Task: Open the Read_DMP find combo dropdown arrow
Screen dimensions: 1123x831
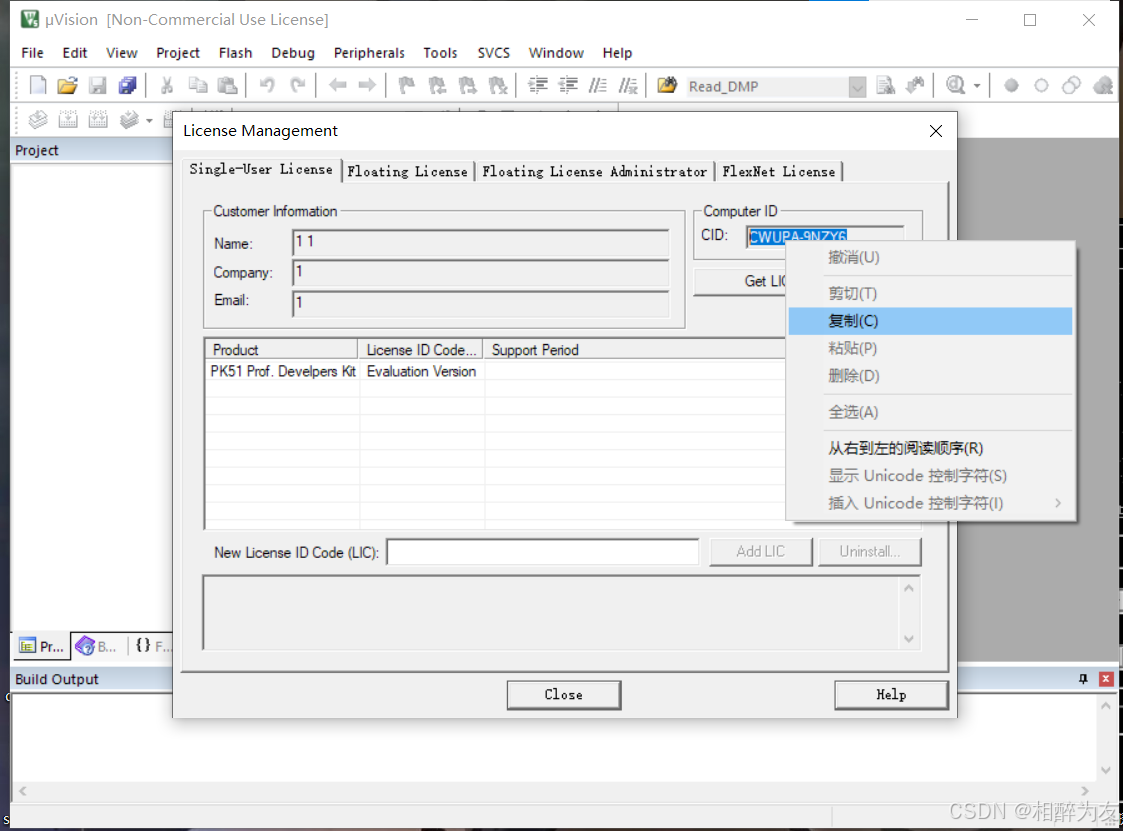Action: tap(857, 87)
